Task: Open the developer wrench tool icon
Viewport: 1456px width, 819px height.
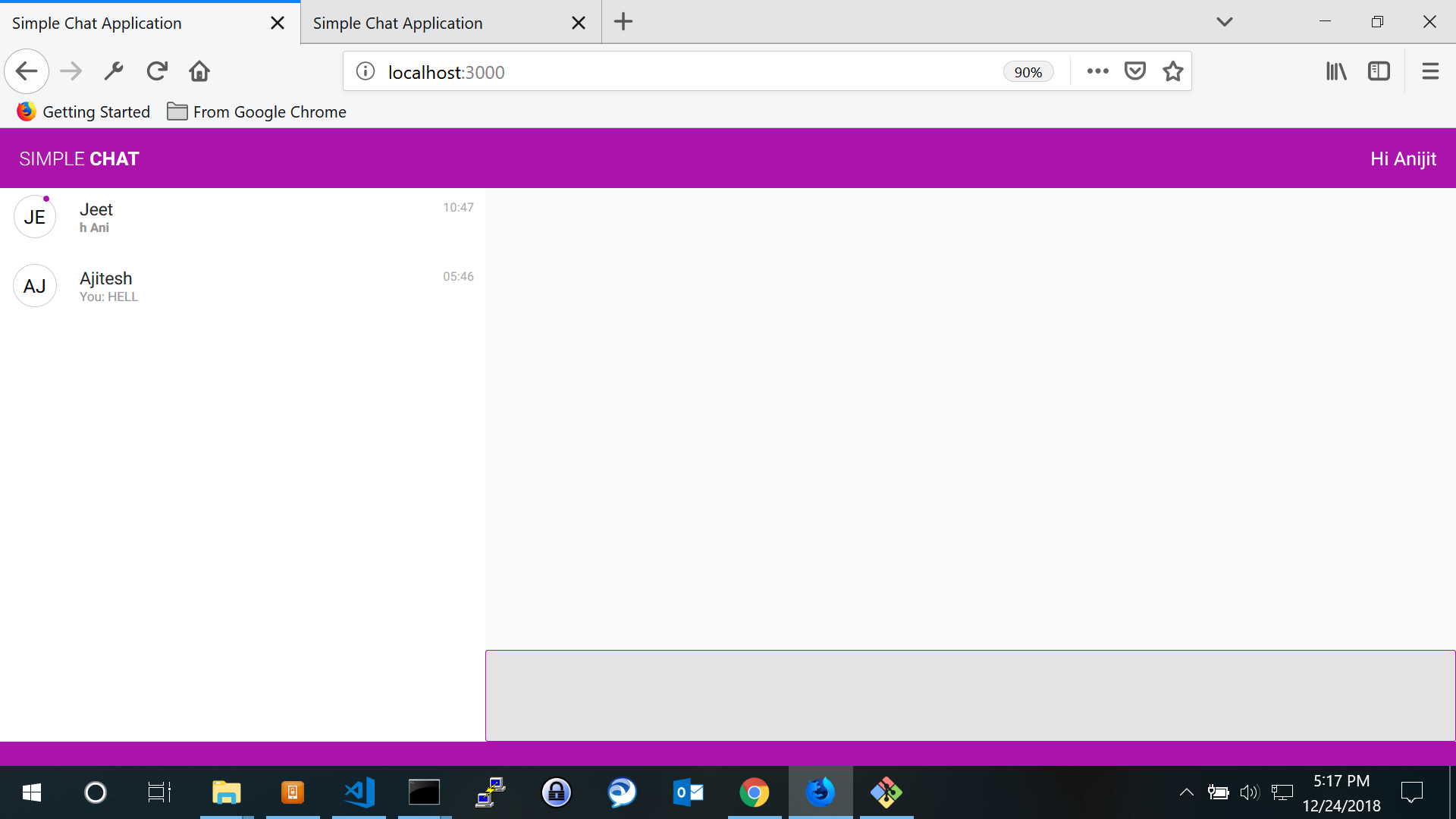Action: click(114, 71)
